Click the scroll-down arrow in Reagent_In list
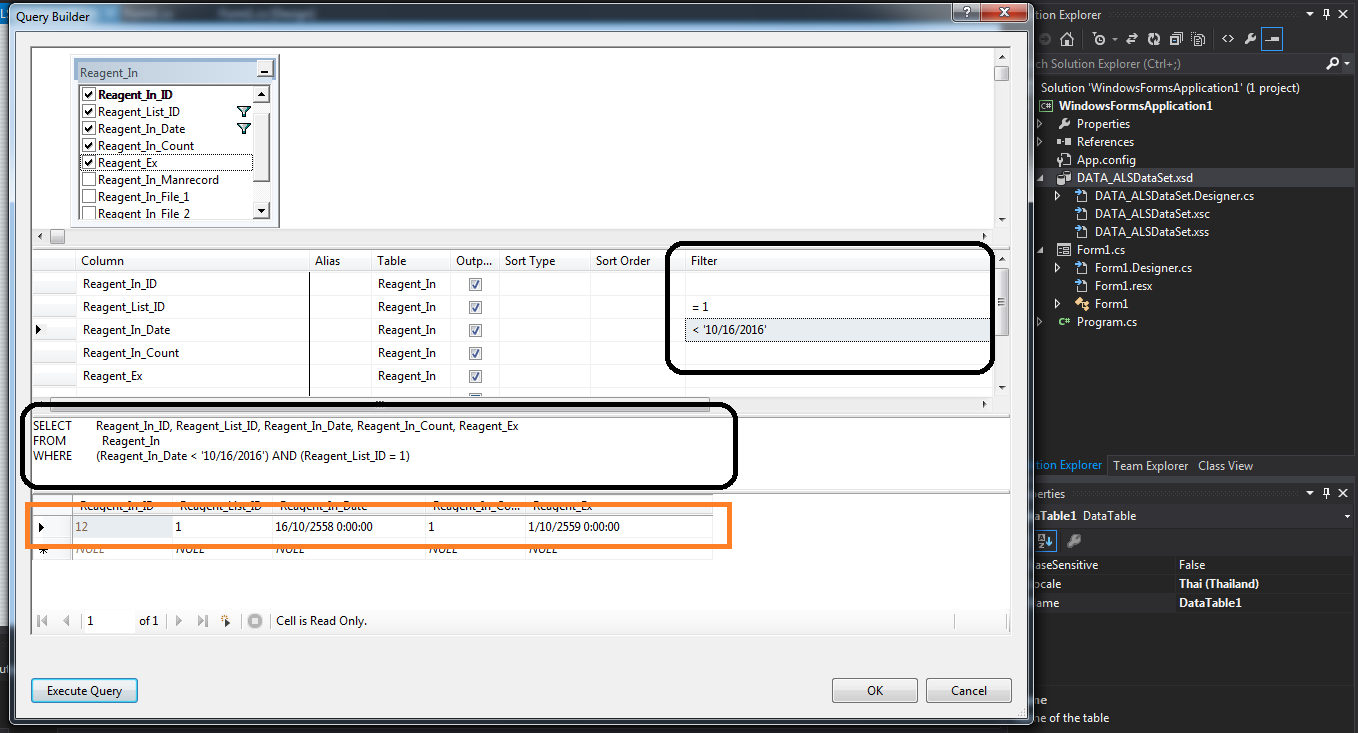 pyautogui.click(x=262, y=211)
